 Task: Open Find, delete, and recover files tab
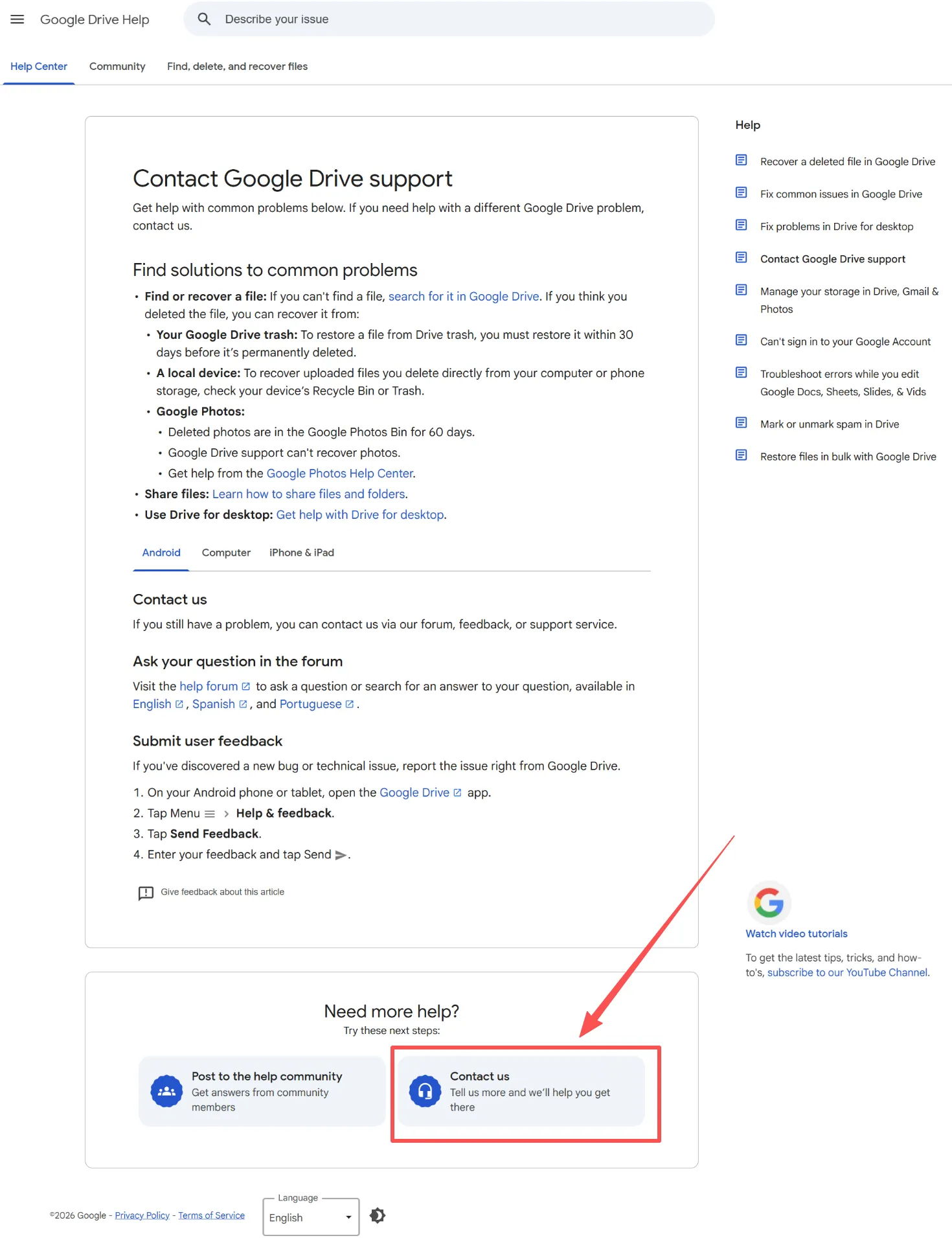point(237,66)
